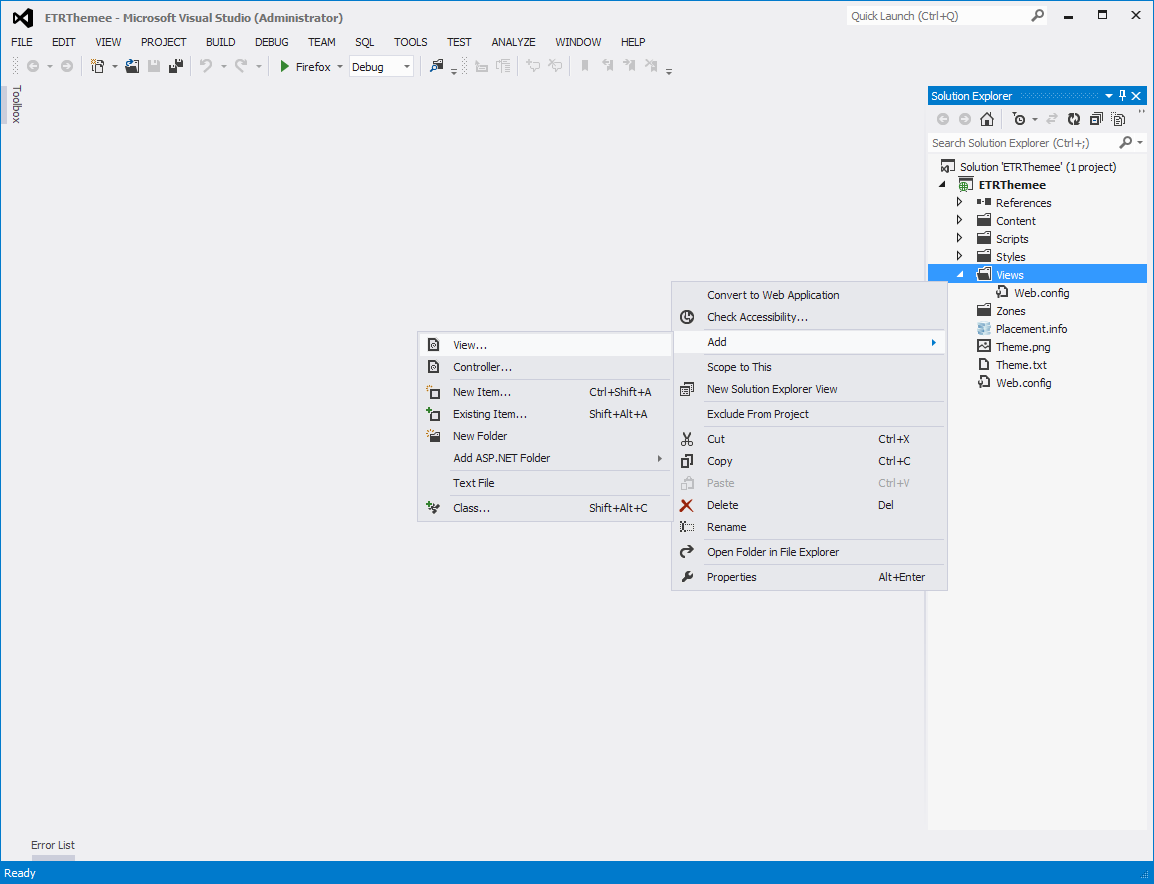Open the Solution Explorer window position dropdown
1154x884 pixels.
[1108, 96]
